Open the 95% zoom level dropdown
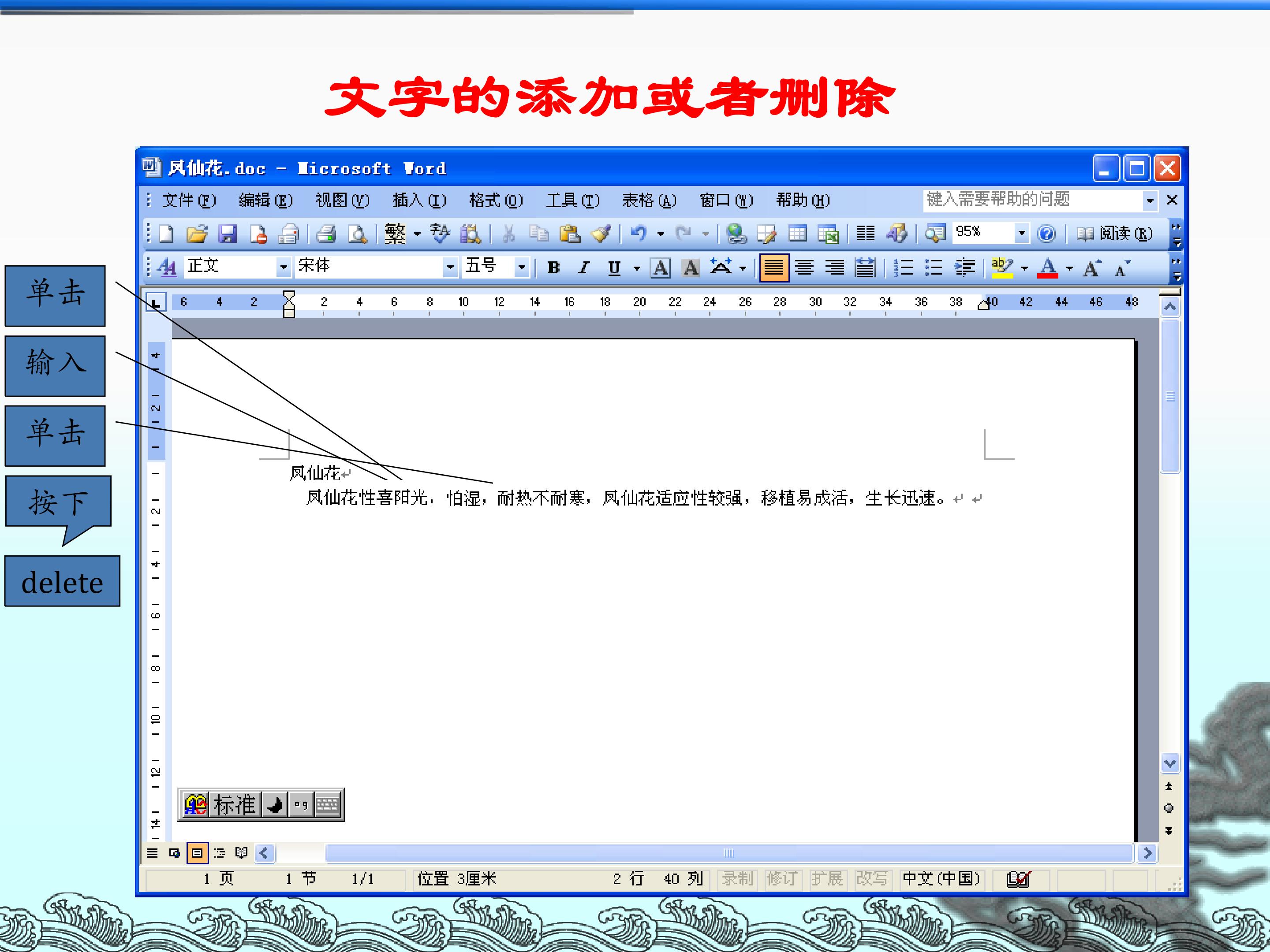 1021,233
